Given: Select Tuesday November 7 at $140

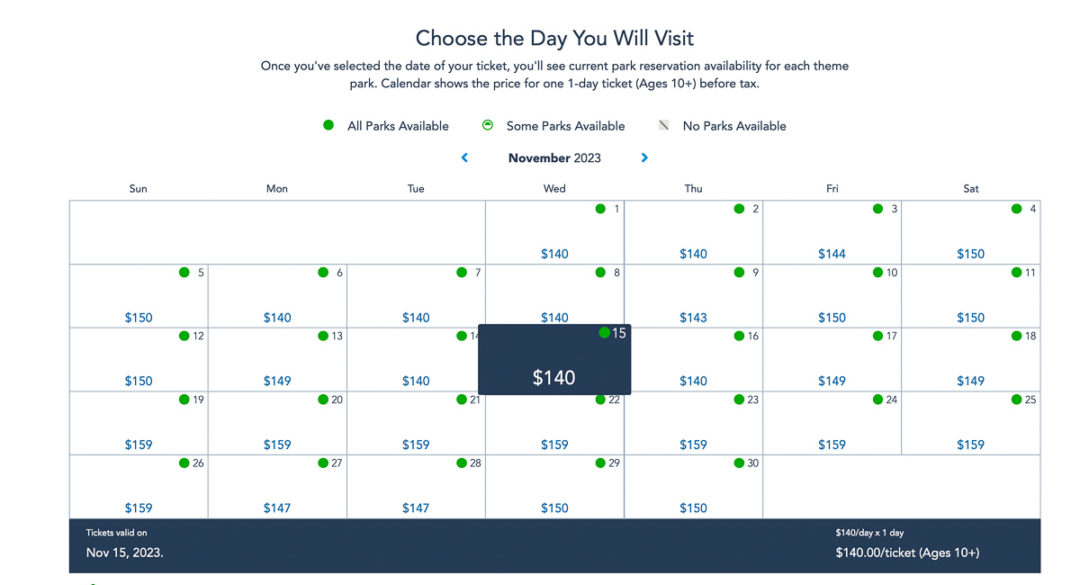Looking at the screenshot, I should point(416,296).
